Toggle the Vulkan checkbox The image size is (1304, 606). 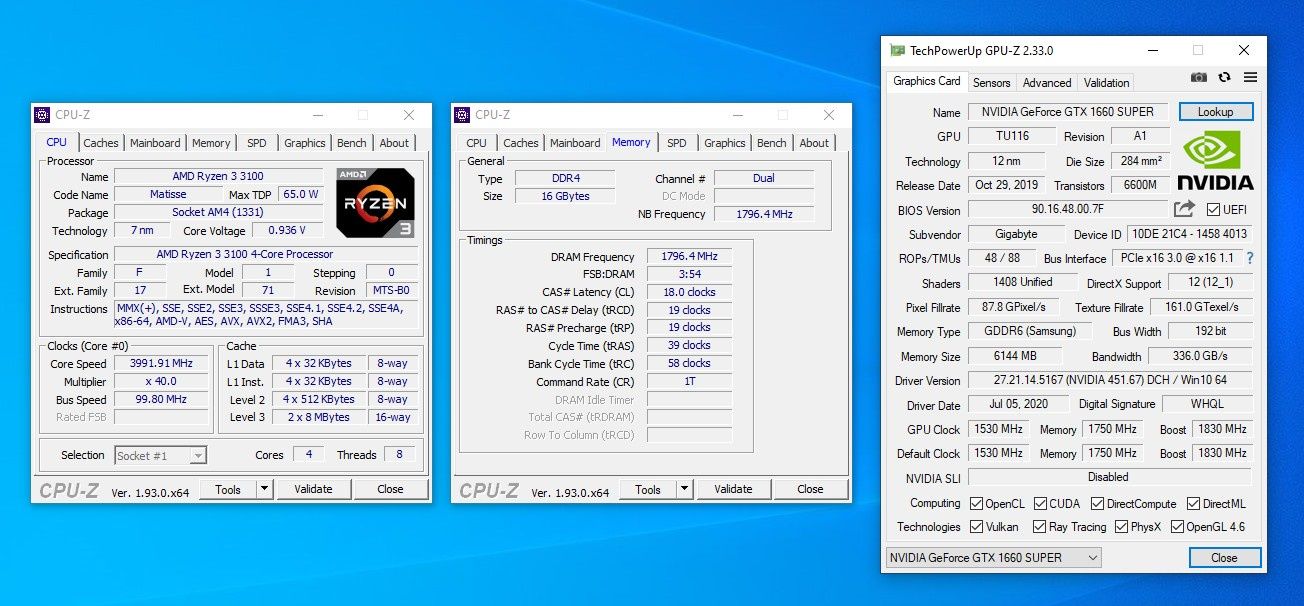tap(977, 527)
